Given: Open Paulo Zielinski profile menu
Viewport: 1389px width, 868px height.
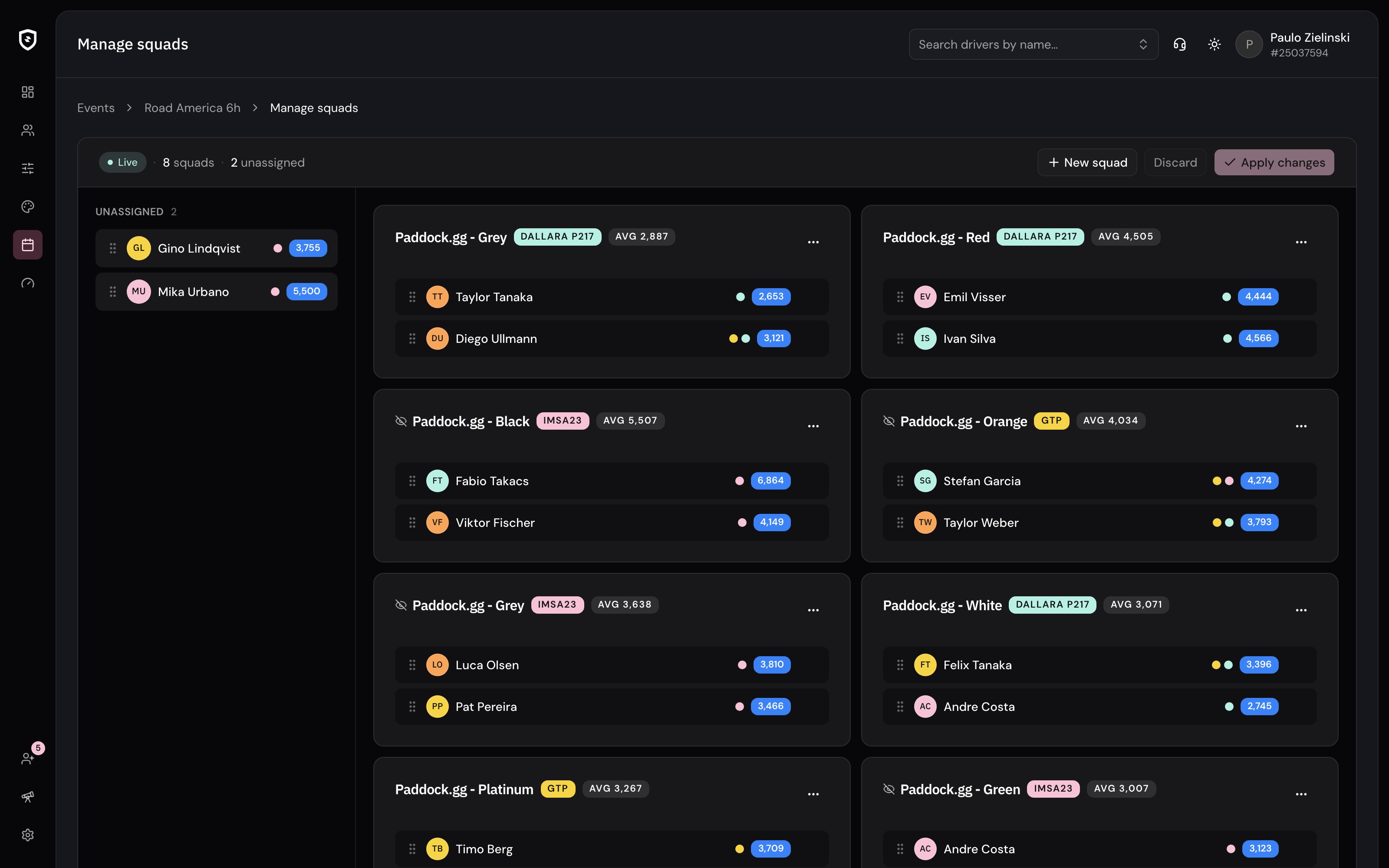Looking at the screenshot, I should (x=1293, y=44).
